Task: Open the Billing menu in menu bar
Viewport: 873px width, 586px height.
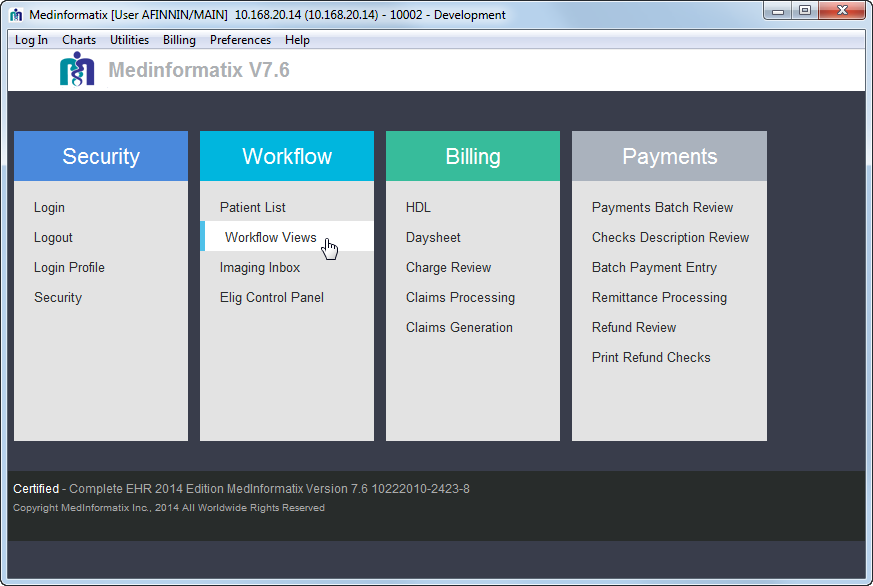Action: [179, 40]
